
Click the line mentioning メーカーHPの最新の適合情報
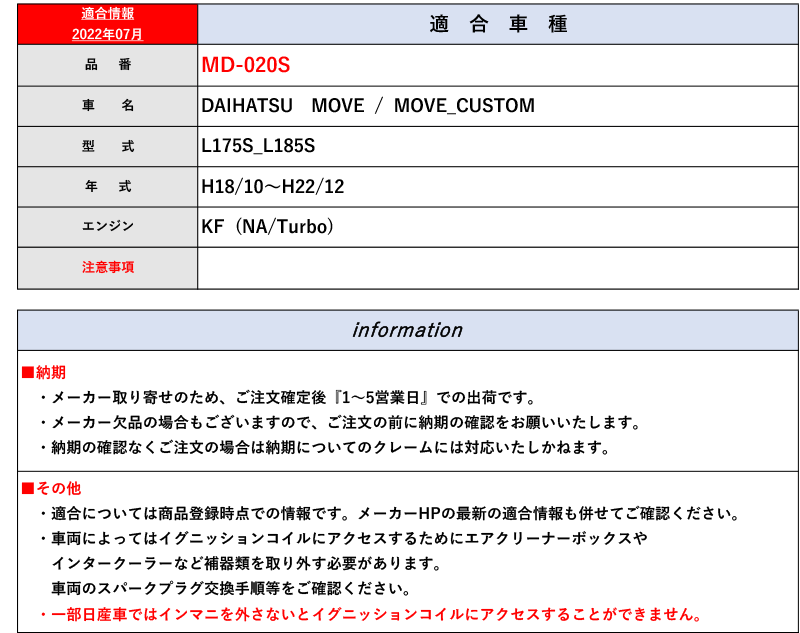click(390, 513)
